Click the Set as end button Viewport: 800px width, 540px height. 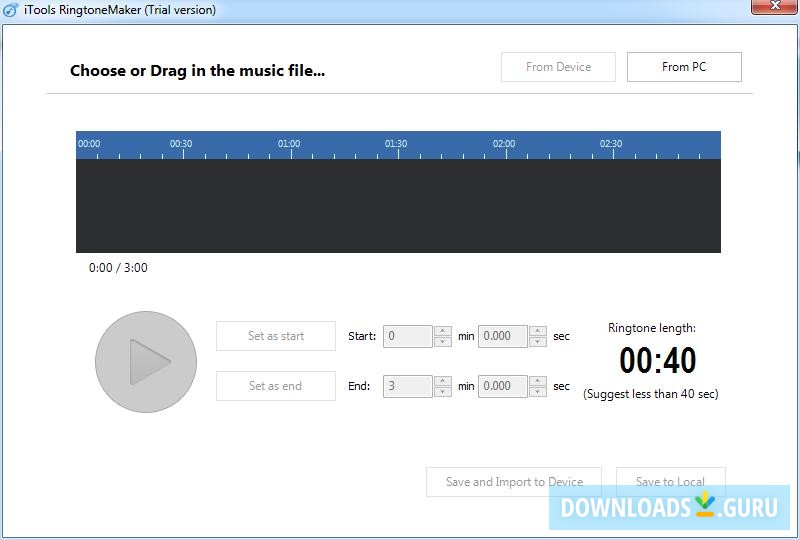(276, 386)
